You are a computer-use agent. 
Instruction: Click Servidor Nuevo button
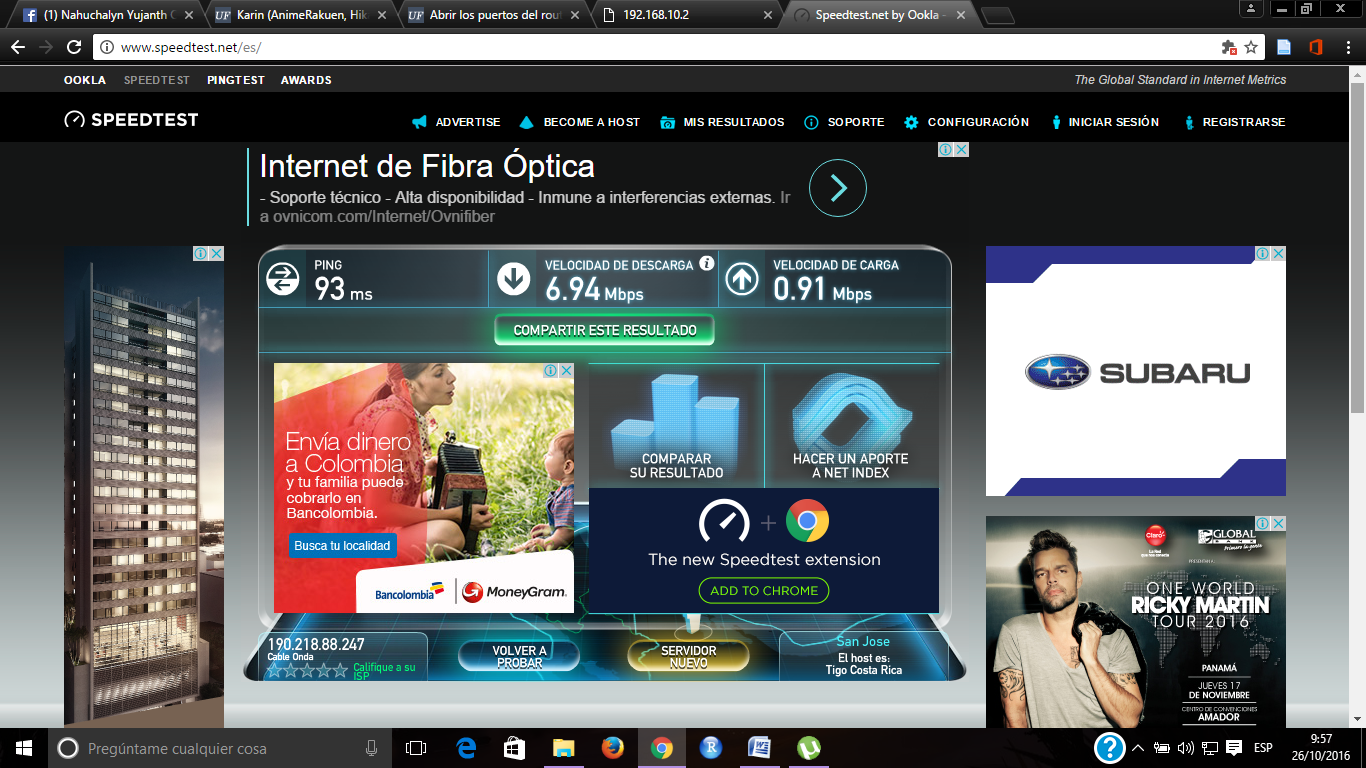pos(688,657)
